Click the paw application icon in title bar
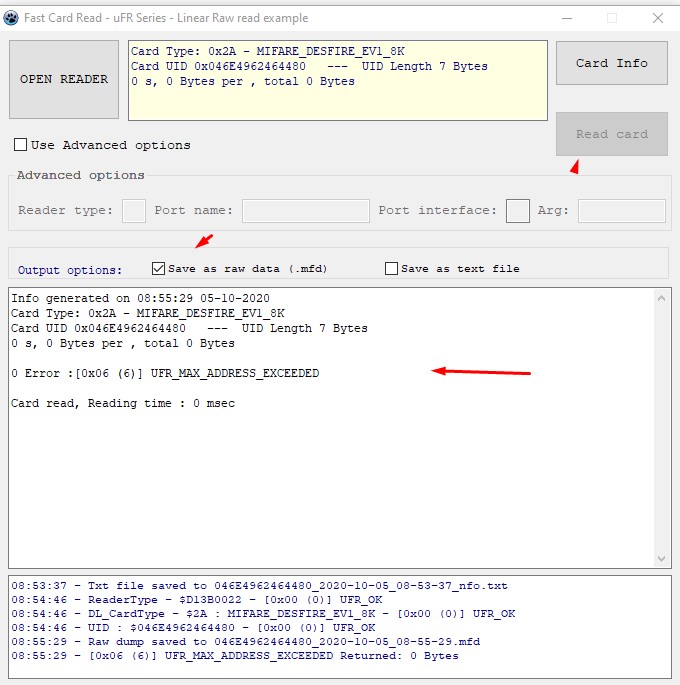 pos(11,18)
